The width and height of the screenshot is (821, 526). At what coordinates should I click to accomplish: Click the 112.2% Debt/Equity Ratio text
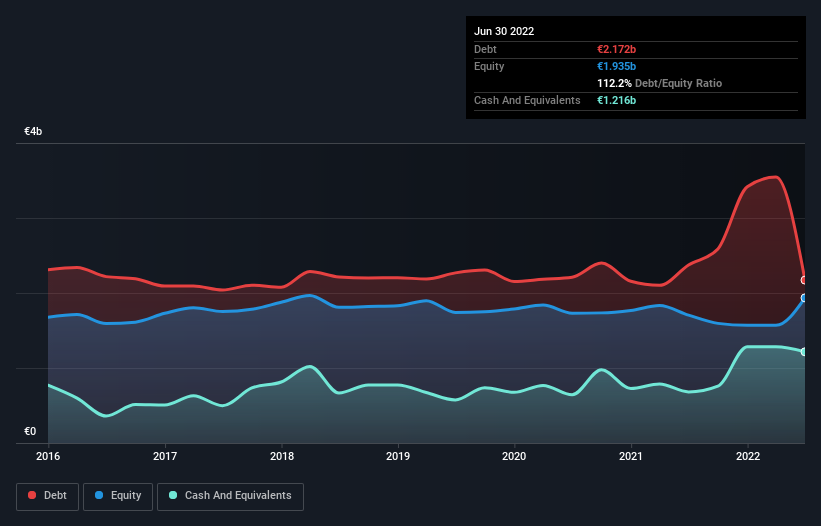660,83
